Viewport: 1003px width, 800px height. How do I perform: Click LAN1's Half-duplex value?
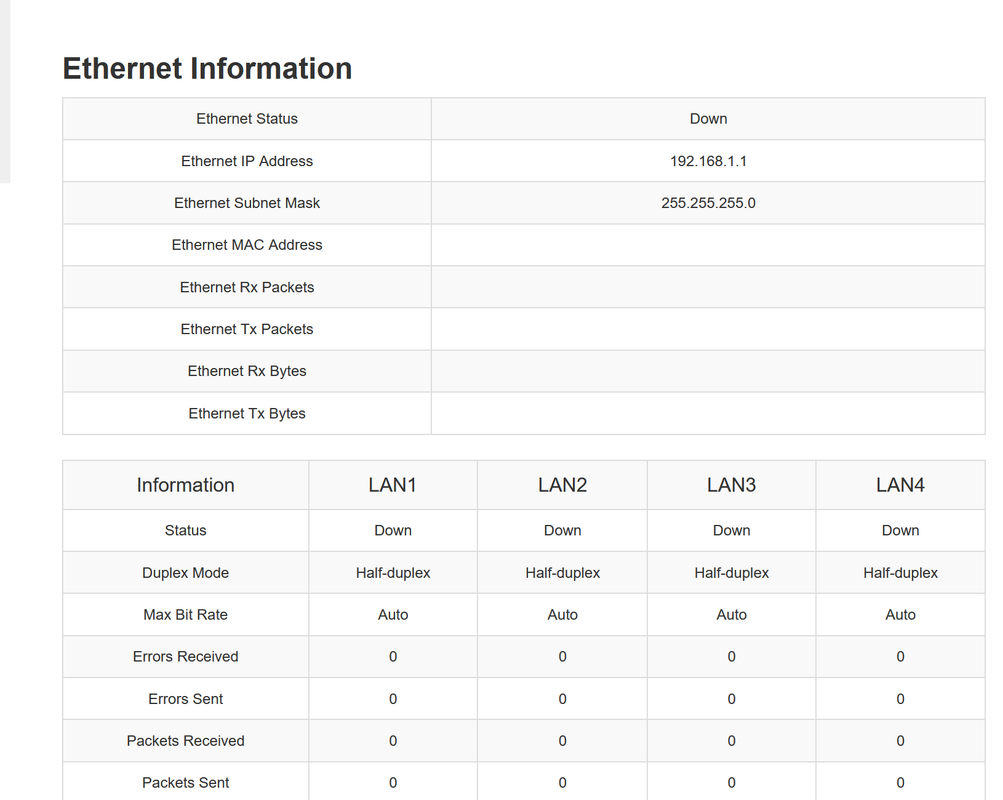(393, 573)
